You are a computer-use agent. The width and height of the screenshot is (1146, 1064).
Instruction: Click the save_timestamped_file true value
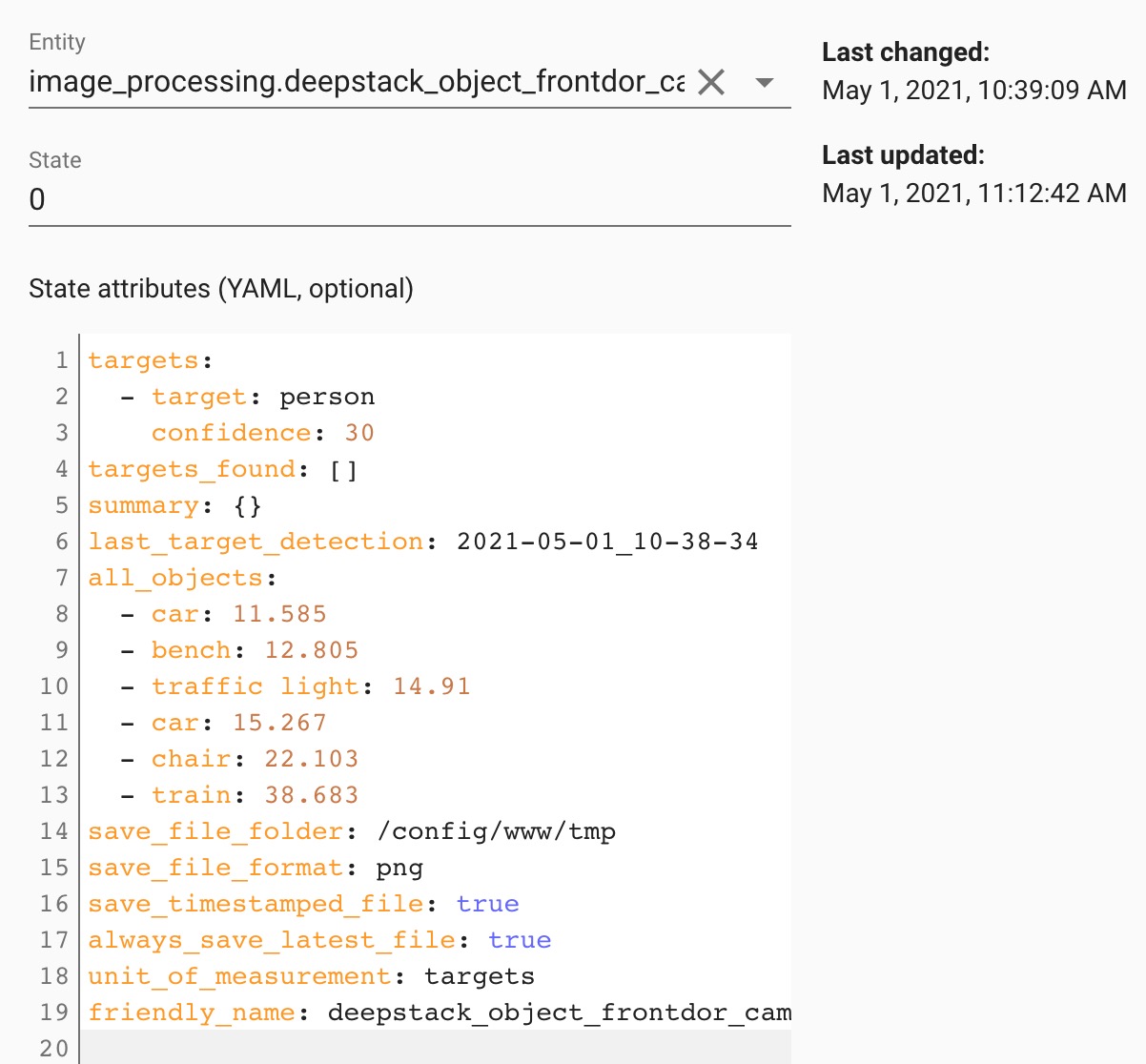click(488, 903)
